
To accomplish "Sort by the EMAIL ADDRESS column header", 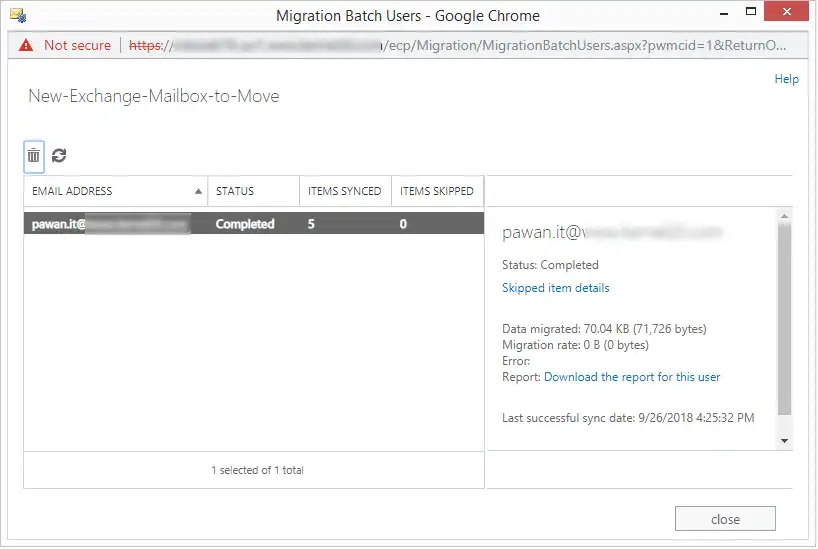I will click(x=116, y=191).
